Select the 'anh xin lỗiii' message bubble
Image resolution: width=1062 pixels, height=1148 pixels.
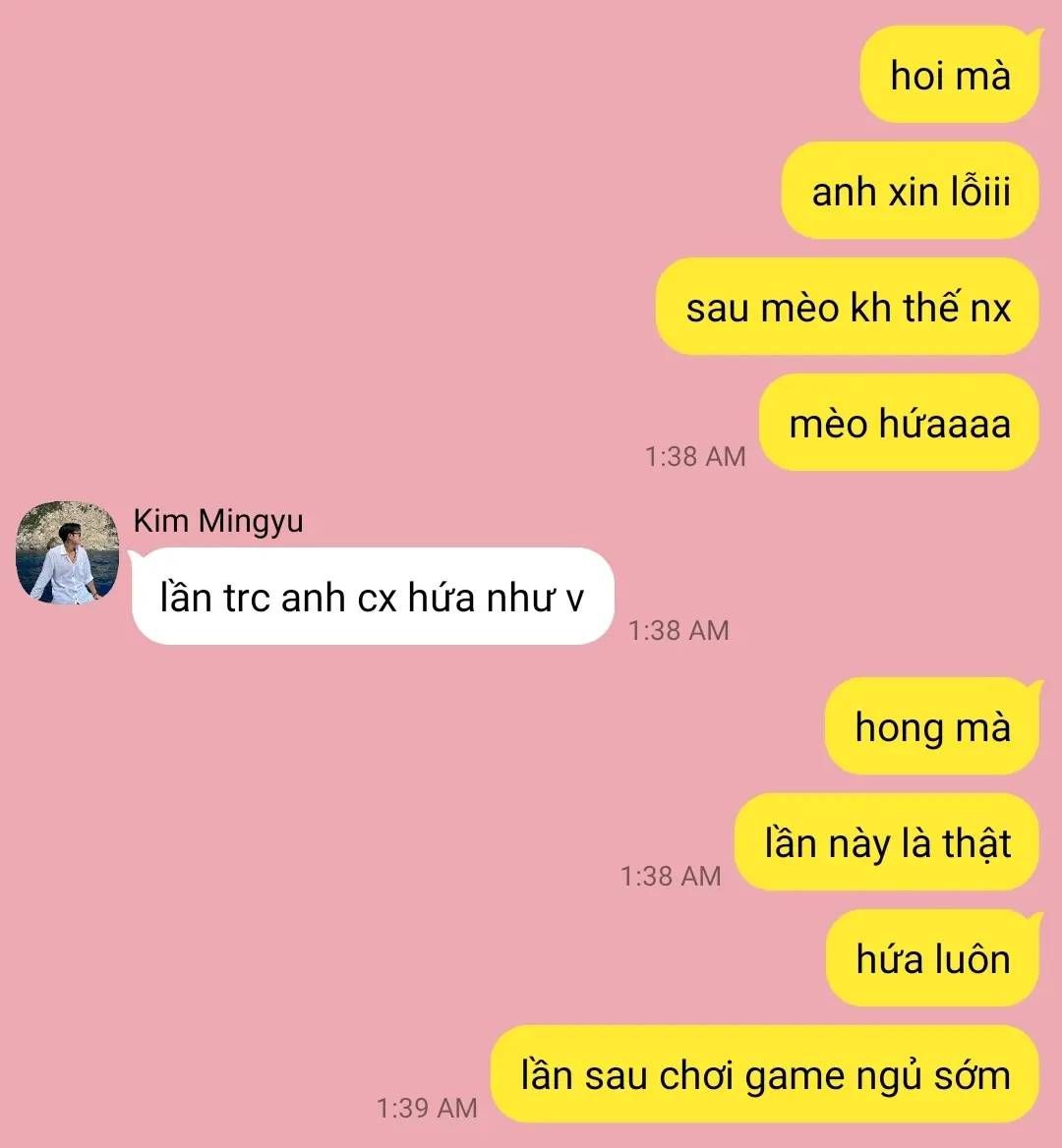911,191
